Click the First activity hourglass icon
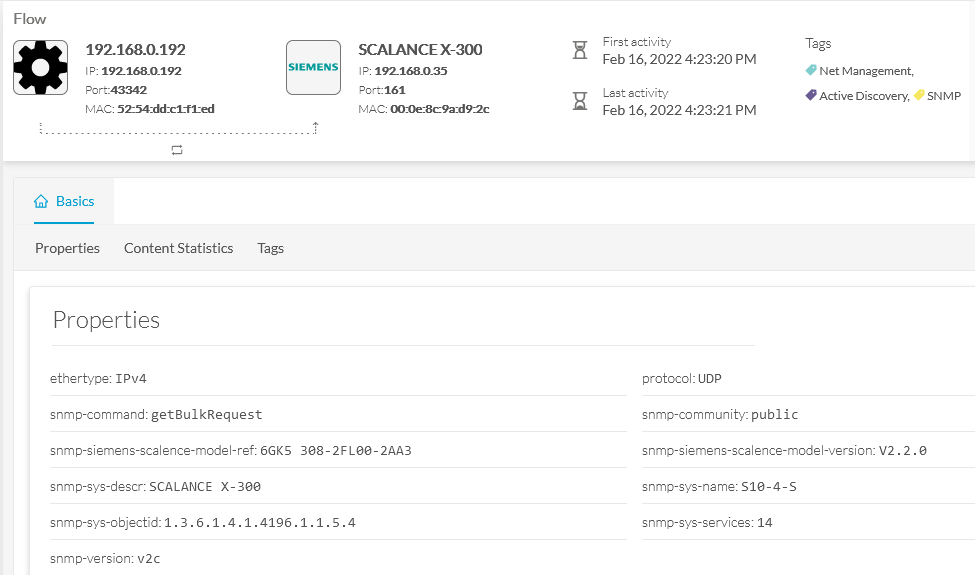 tap(580, 50)
